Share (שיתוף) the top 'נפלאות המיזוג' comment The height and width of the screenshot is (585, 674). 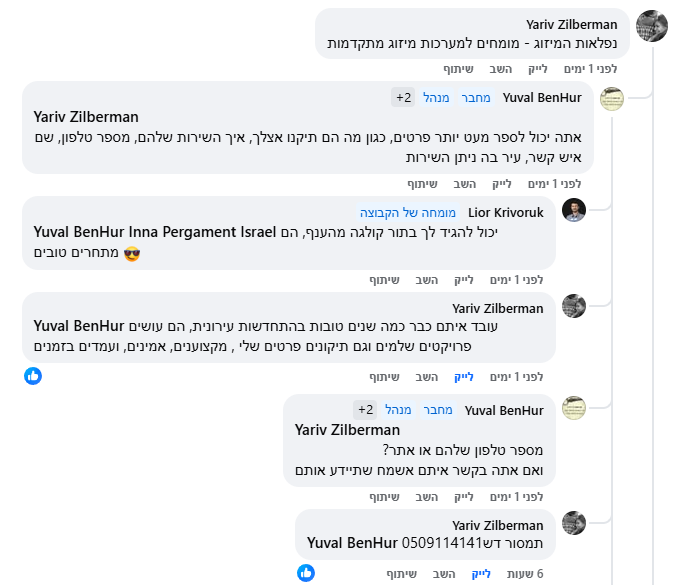tap(458, 69)
